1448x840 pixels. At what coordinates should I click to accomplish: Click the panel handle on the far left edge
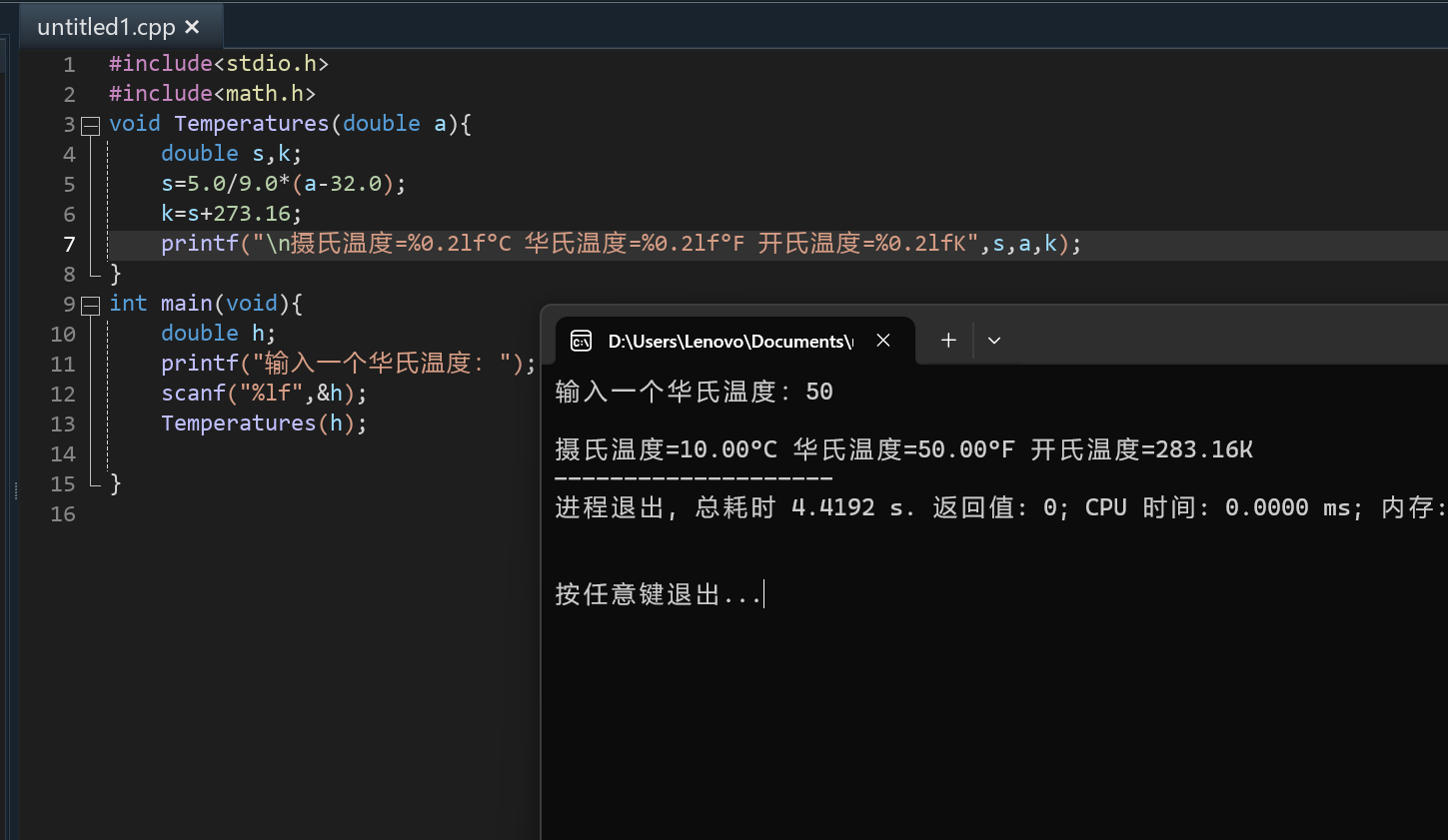tap(14, 490)
